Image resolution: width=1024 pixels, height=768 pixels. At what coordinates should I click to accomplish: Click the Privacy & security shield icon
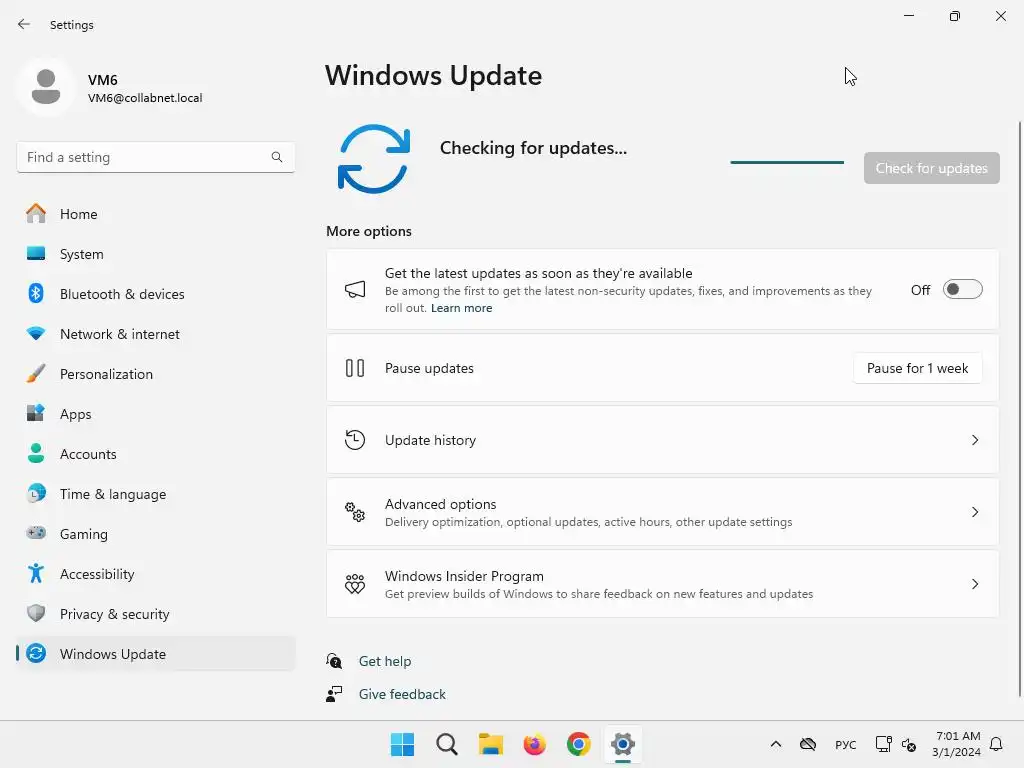pos(36,613)
